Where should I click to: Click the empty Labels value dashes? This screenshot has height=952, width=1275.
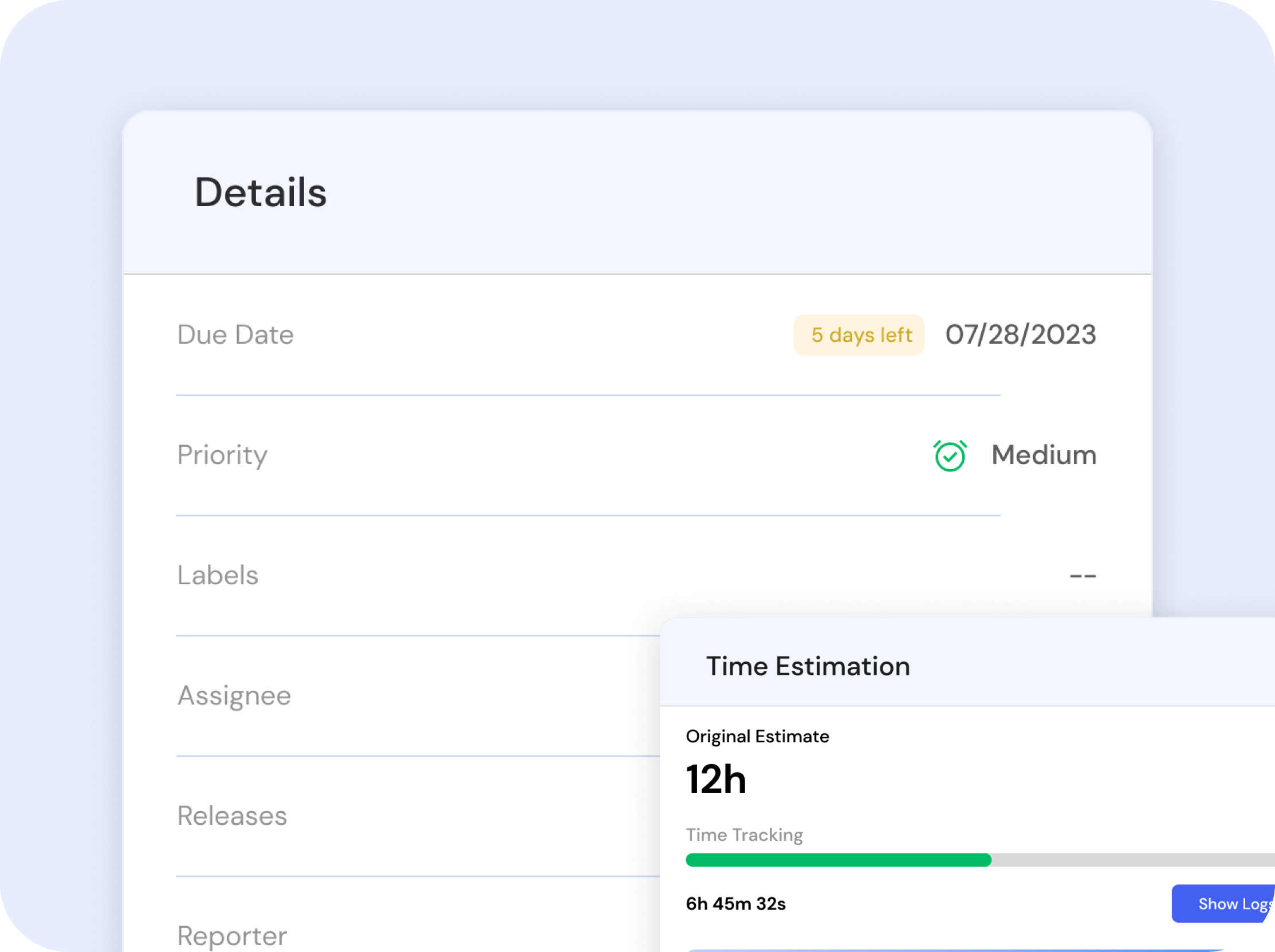click(x=1083, y=576)
